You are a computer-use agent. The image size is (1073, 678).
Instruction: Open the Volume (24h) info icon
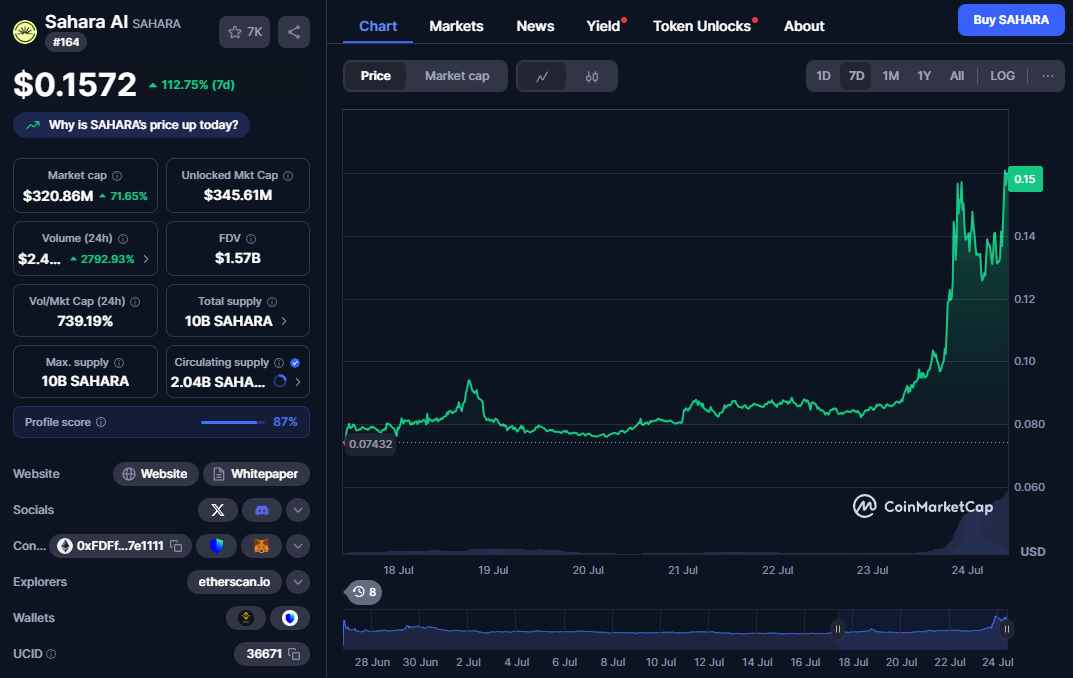(123, 239)
